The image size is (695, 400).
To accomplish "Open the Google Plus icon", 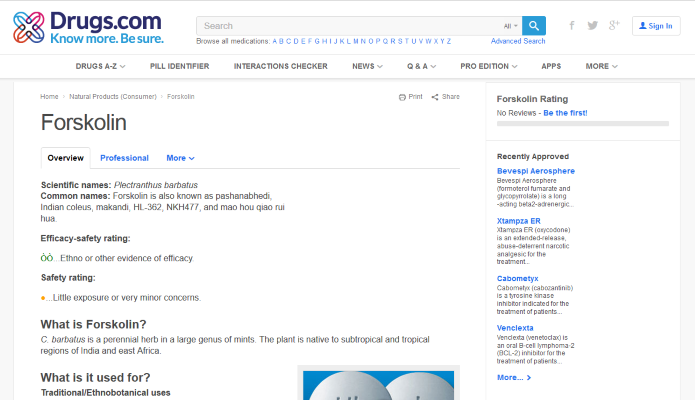I will point(614,25).
